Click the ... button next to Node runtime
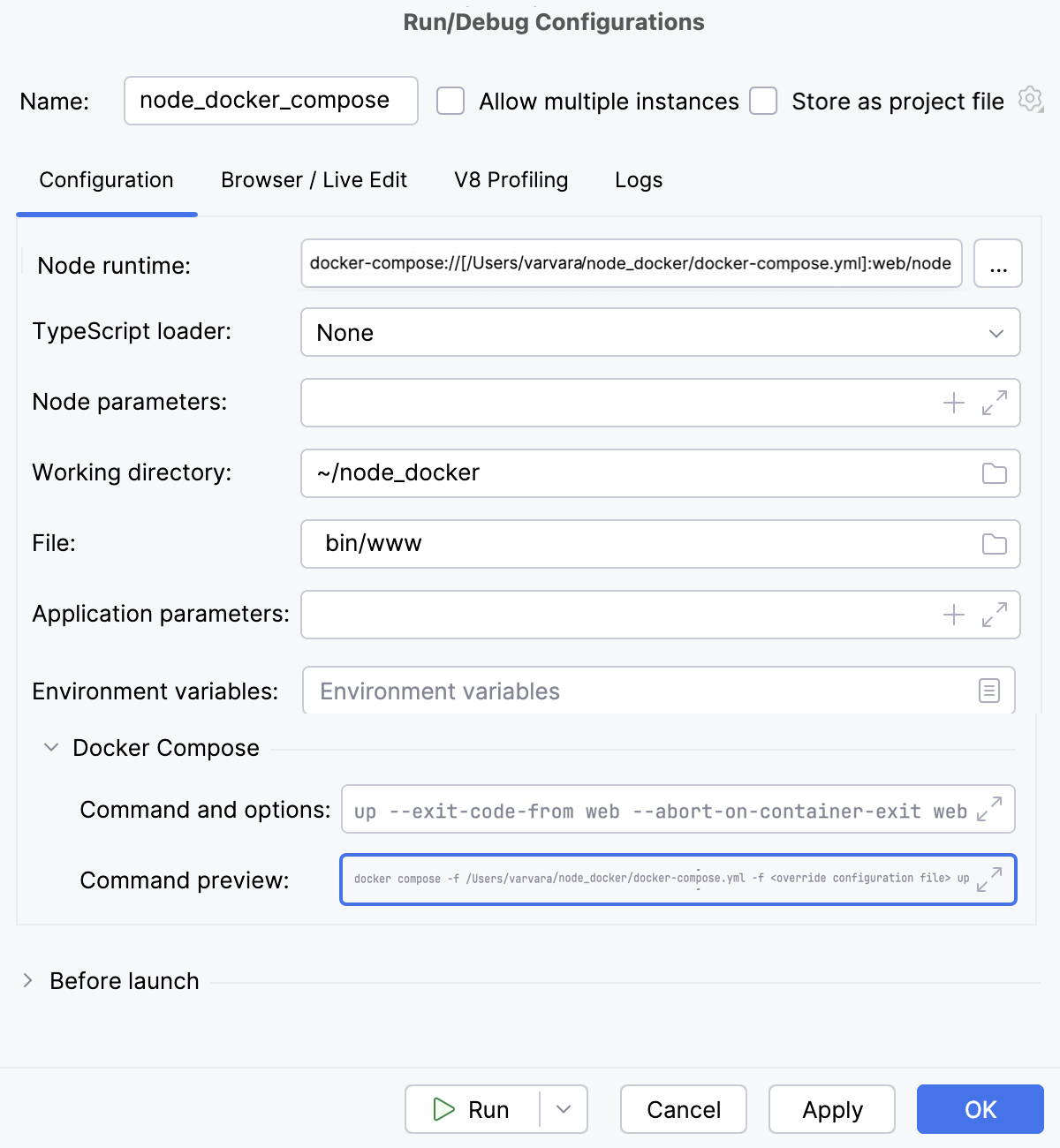This screenshot has height=1148, width=1060. click(998, 263)
